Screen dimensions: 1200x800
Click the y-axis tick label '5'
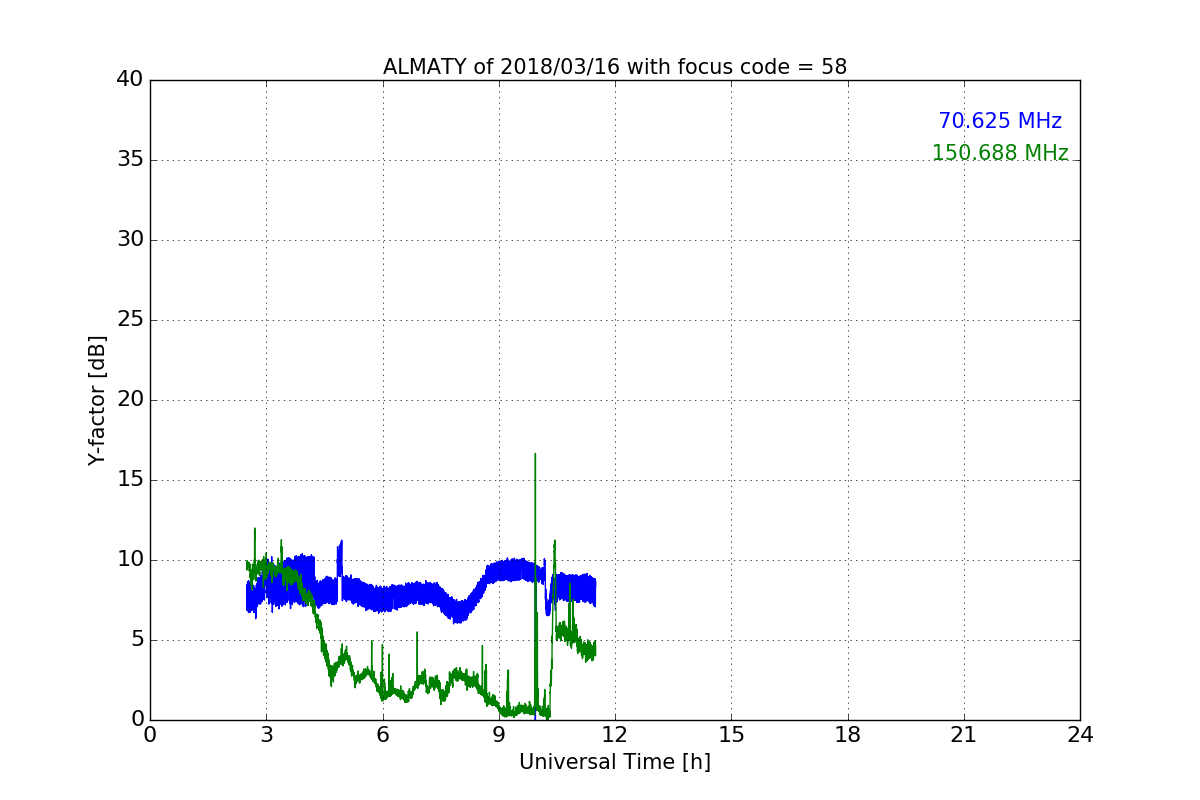(x=137, y=640)
